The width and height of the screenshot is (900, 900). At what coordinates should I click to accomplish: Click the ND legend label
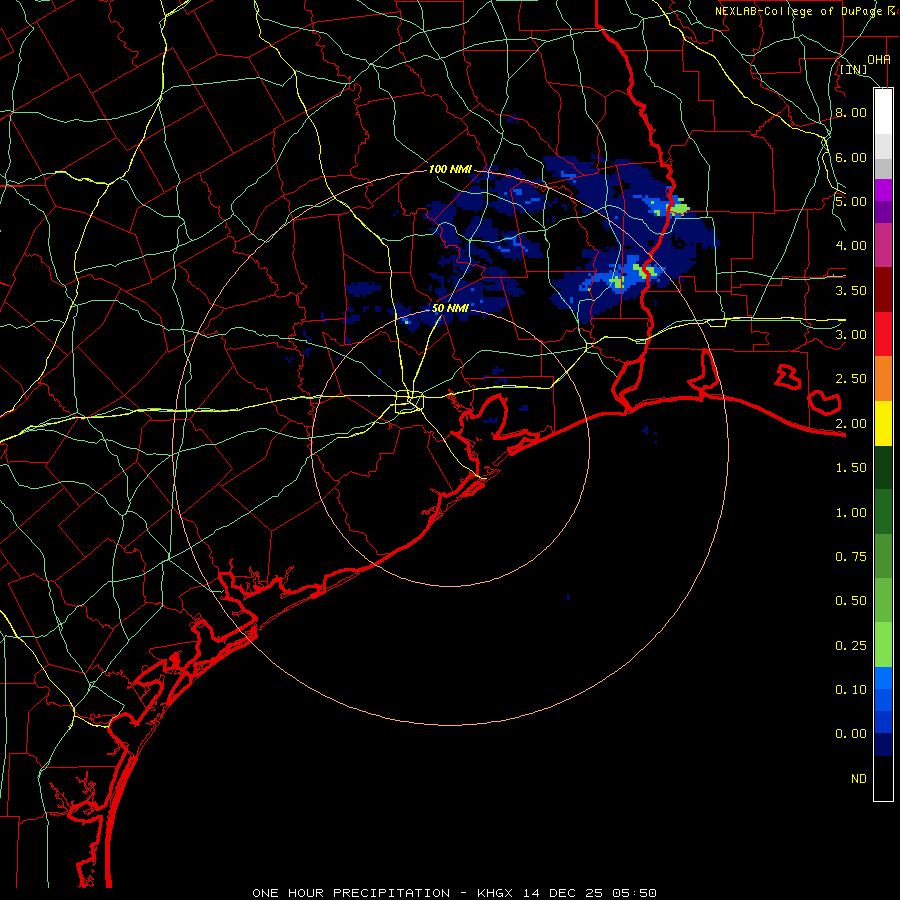coord(859,779)
